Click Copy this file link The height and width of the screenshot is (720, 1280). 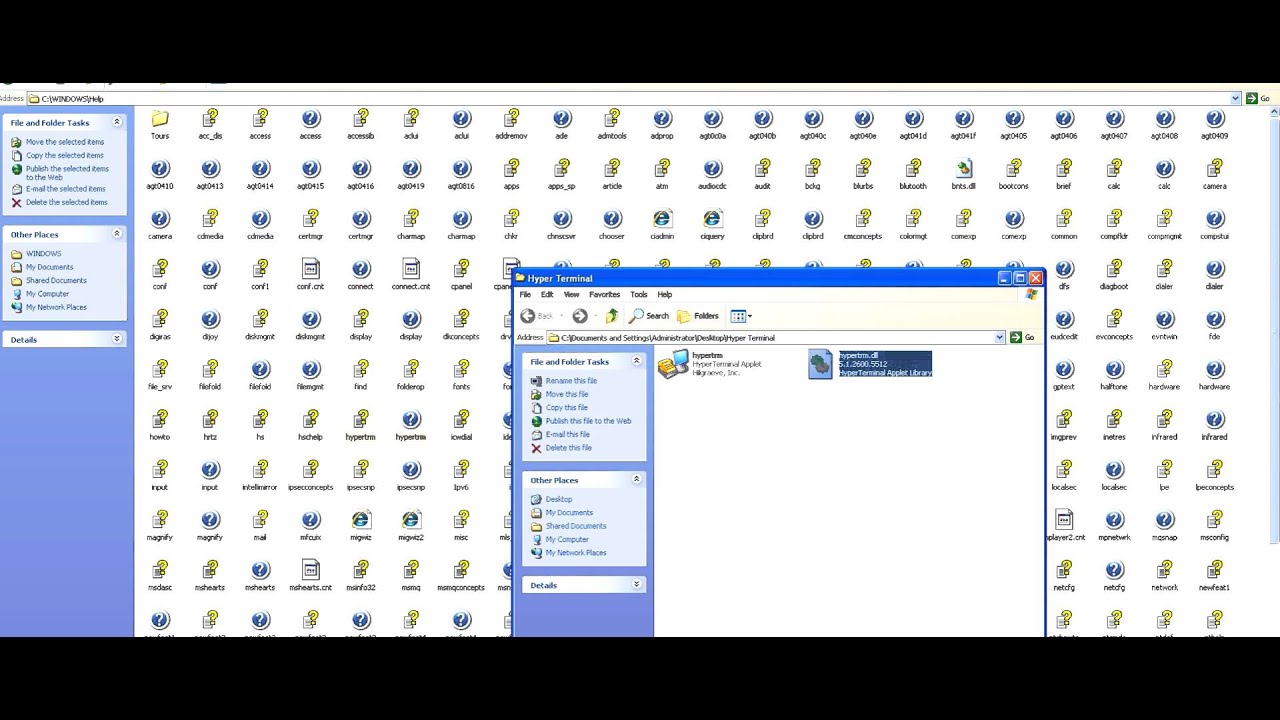(567, 408)
